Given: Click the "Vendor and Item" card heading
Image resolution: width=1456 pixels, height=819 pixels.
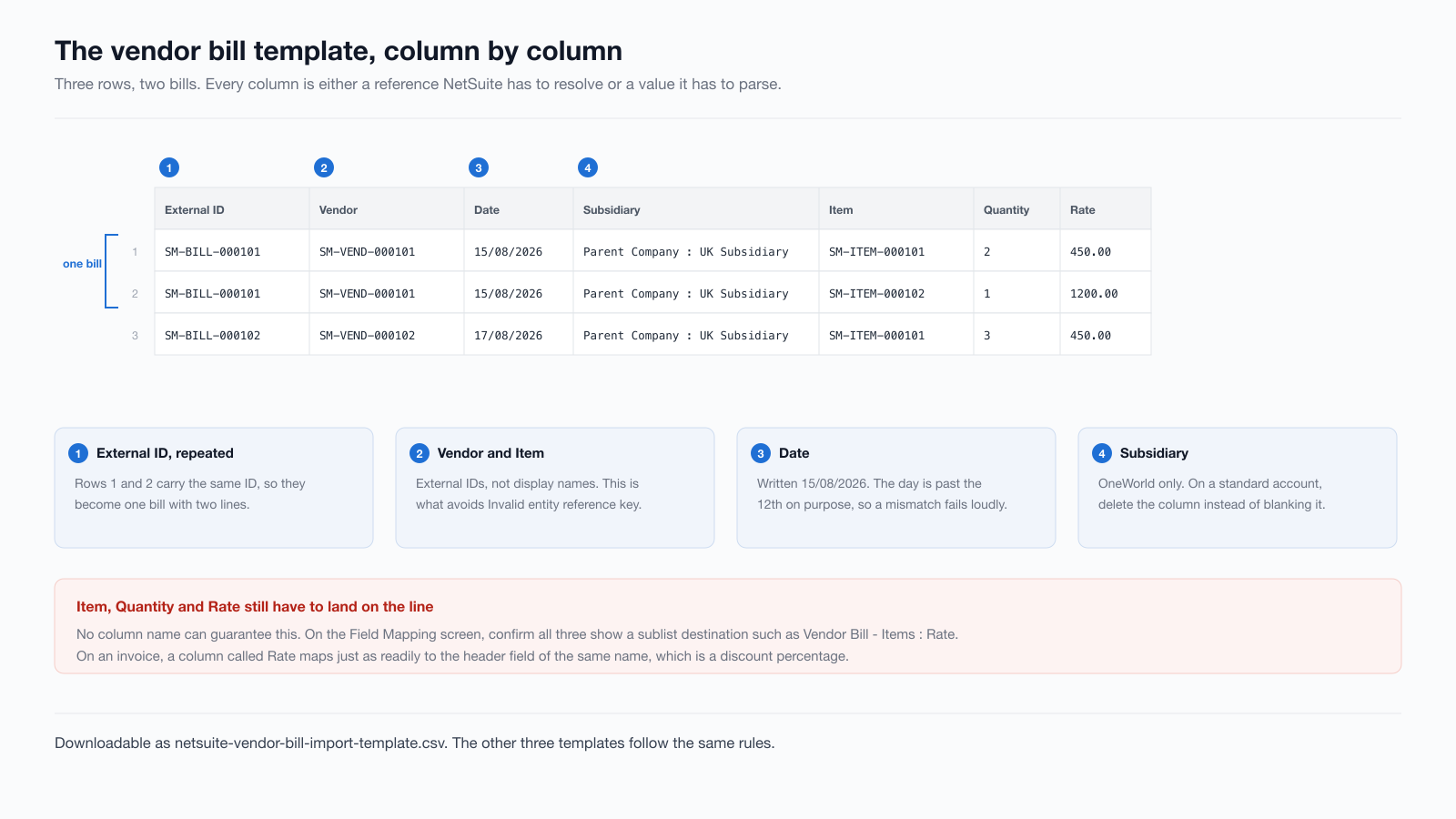Looking at the screenshot, I should coord(490,453).
